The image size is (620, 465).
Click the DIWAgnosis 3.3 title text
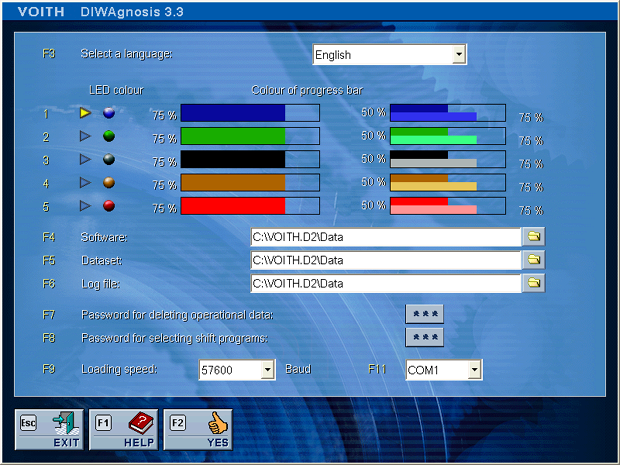132,12
